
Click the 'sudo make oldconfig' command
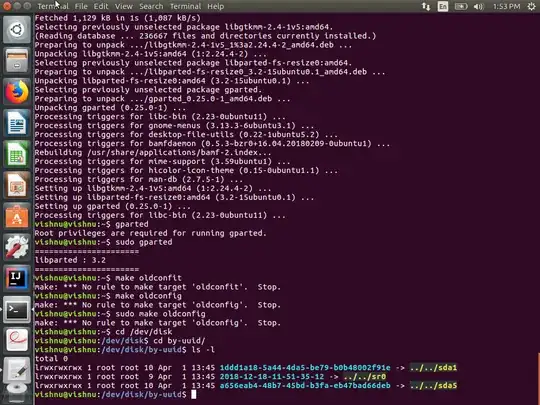160,314
